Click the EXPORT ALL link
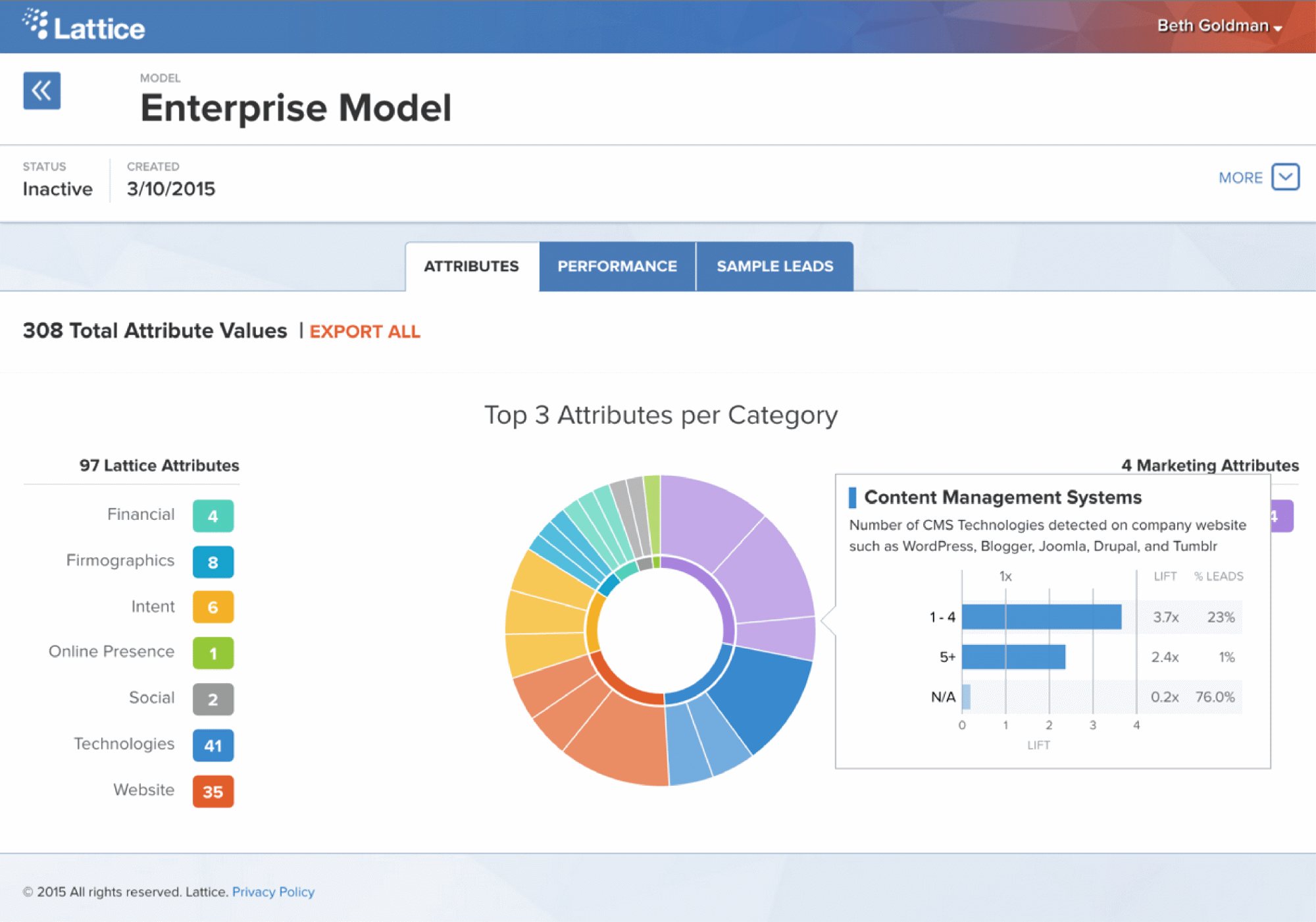1316x922 pixels. pos(365,331)
